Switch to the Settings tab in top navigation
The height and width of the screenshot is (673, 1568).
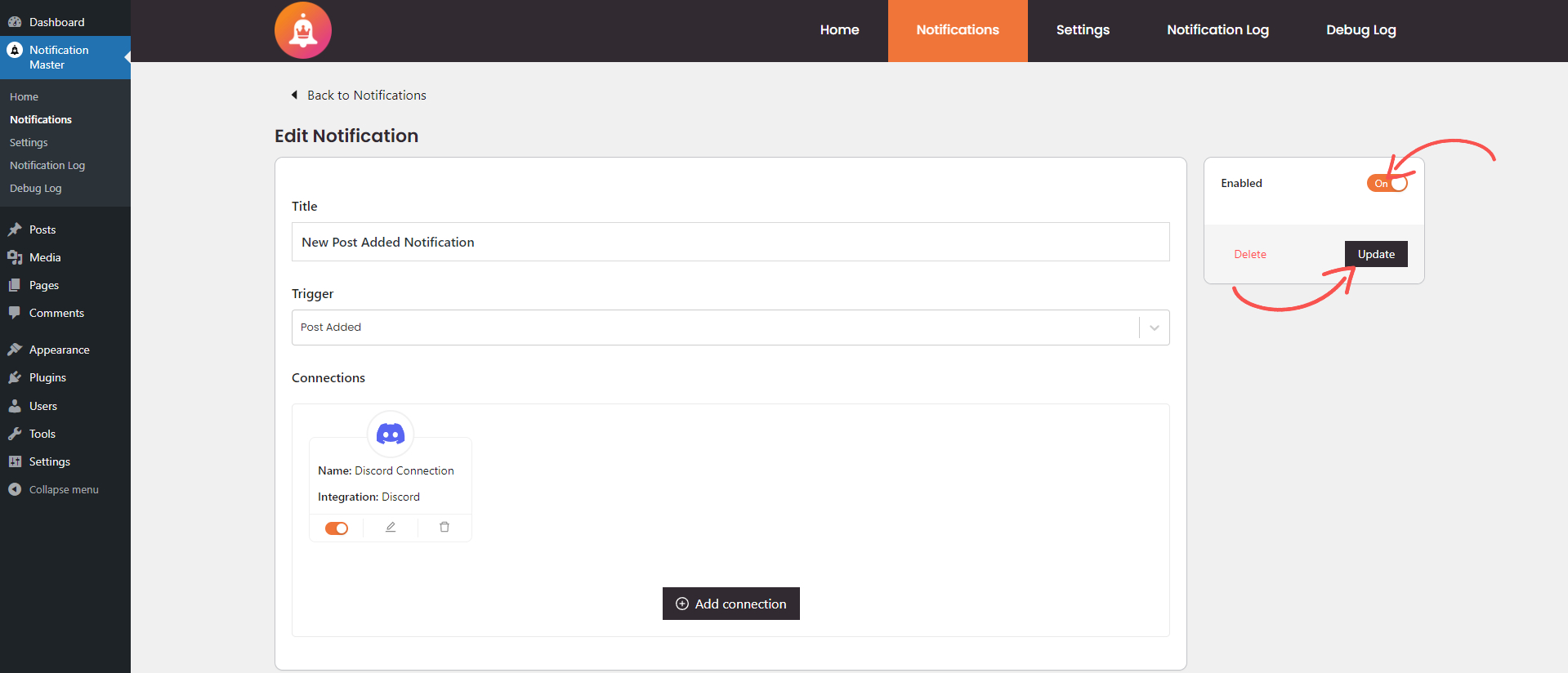point(1083,30)
